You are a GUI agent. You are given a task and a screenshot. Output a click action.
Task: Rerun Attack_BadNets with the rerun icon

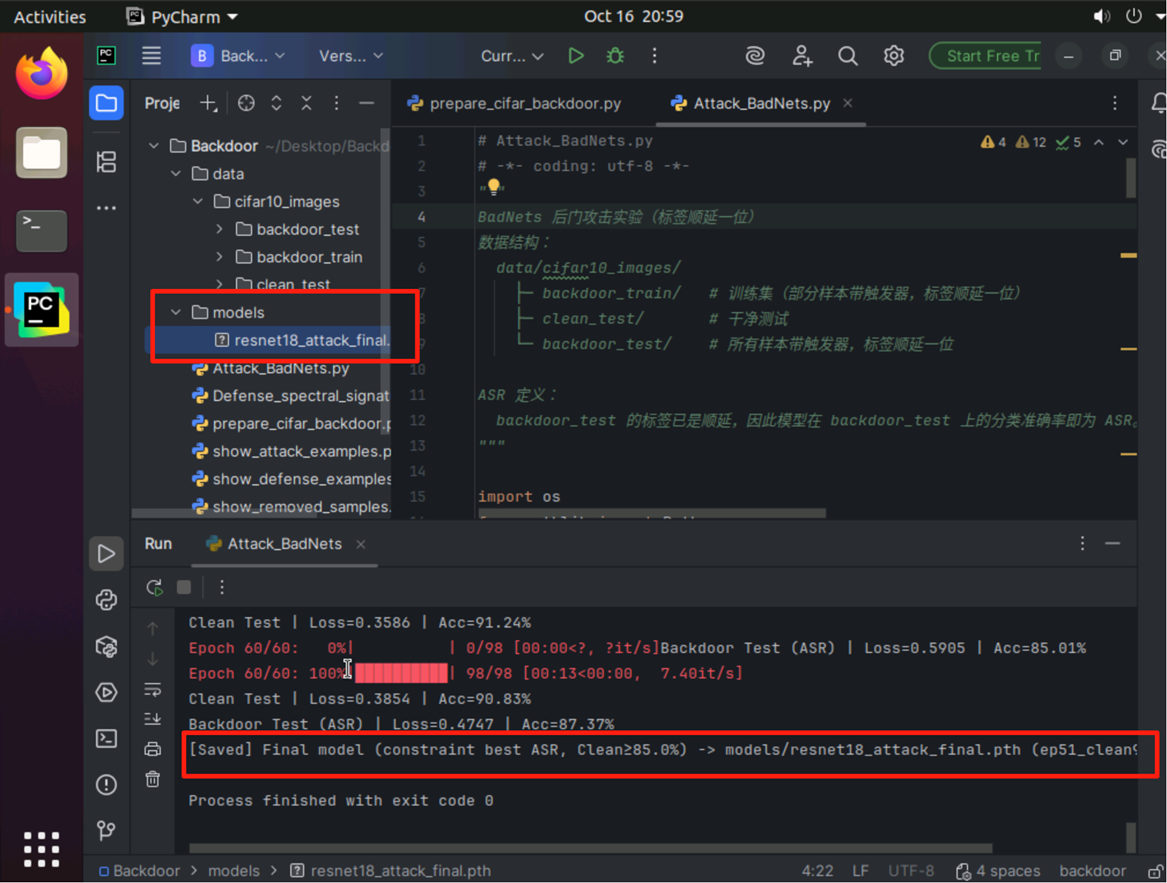tap(154, 588)
